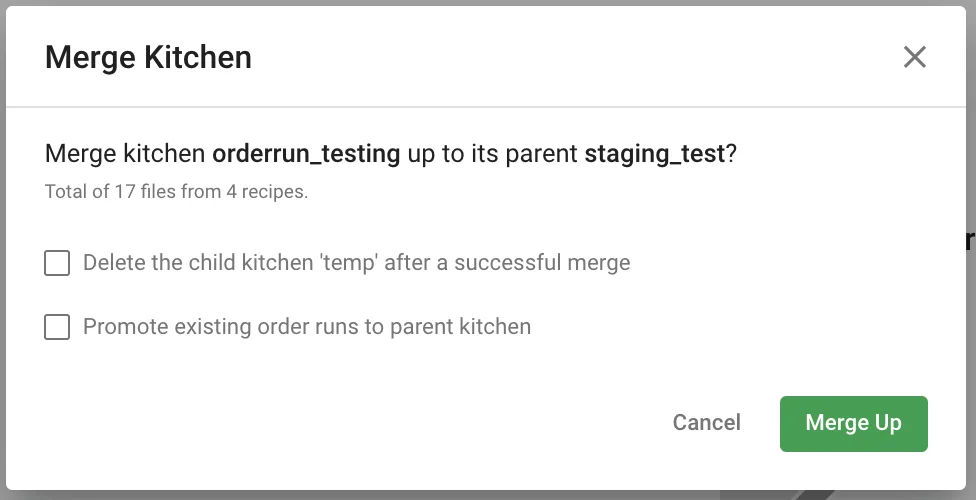Enable deleting child kitchen after merge

coord(57,263)
